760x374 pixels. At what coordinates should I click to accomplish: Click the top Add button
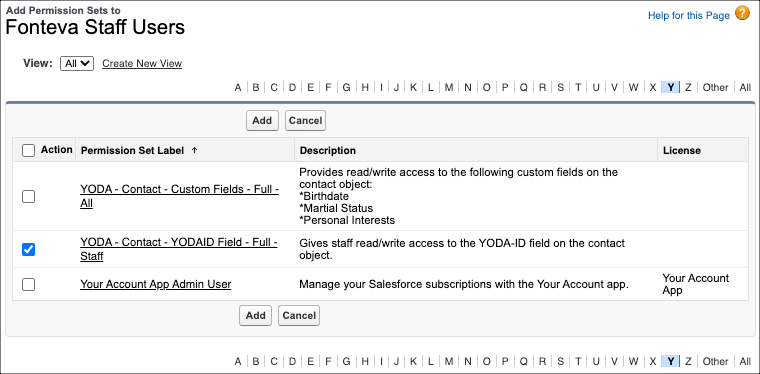[x=262, y=121]
